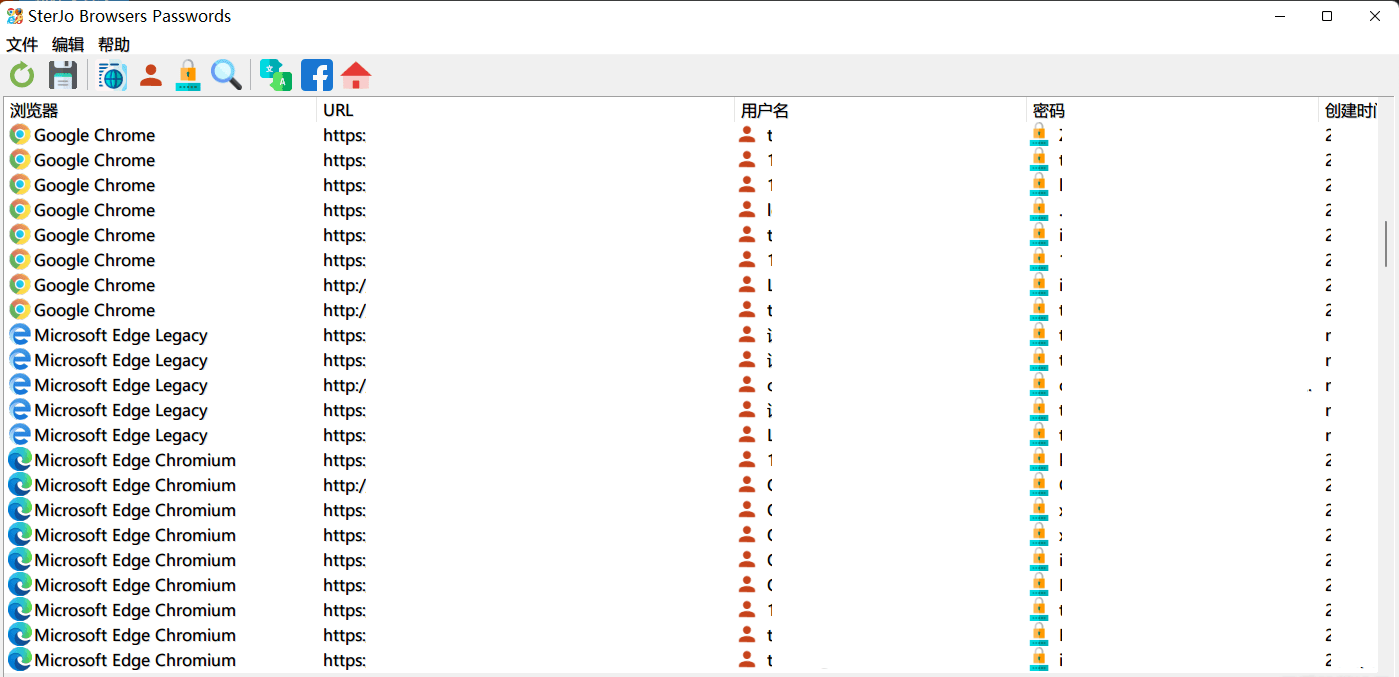Image resolution: width=1399 pixels, height=677 pixels.
Task: Sort by the 浏览器 column header
Action: (160, 110)
